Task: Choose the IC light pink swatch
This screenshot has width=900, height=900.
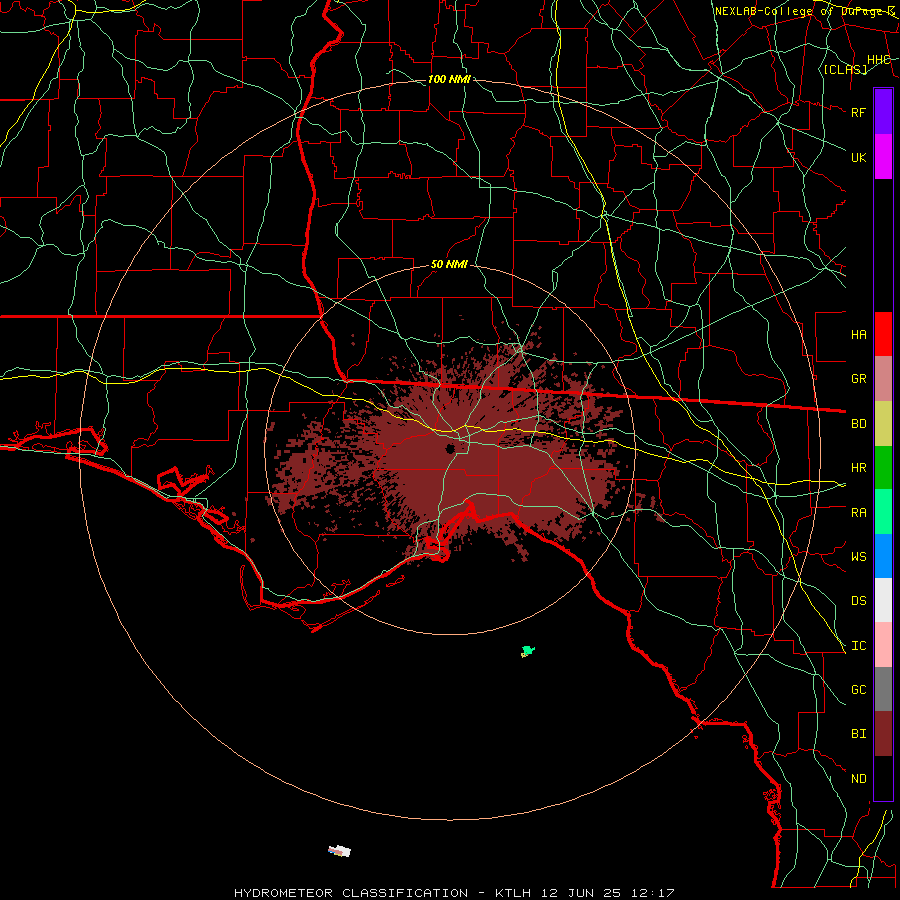Action: [x=883, y=645]
